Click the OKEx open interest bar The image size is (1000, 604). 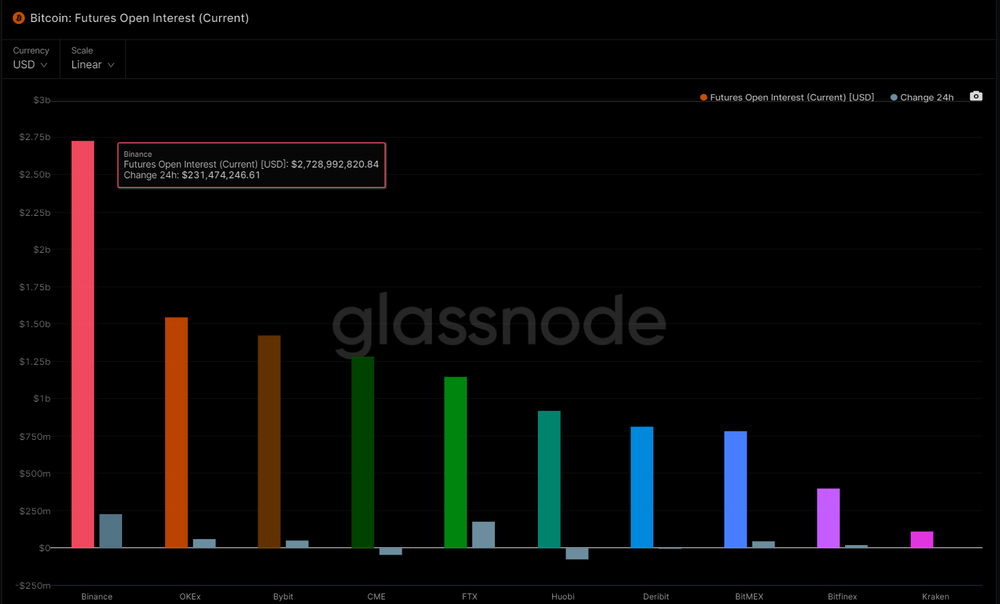(176, 432)
